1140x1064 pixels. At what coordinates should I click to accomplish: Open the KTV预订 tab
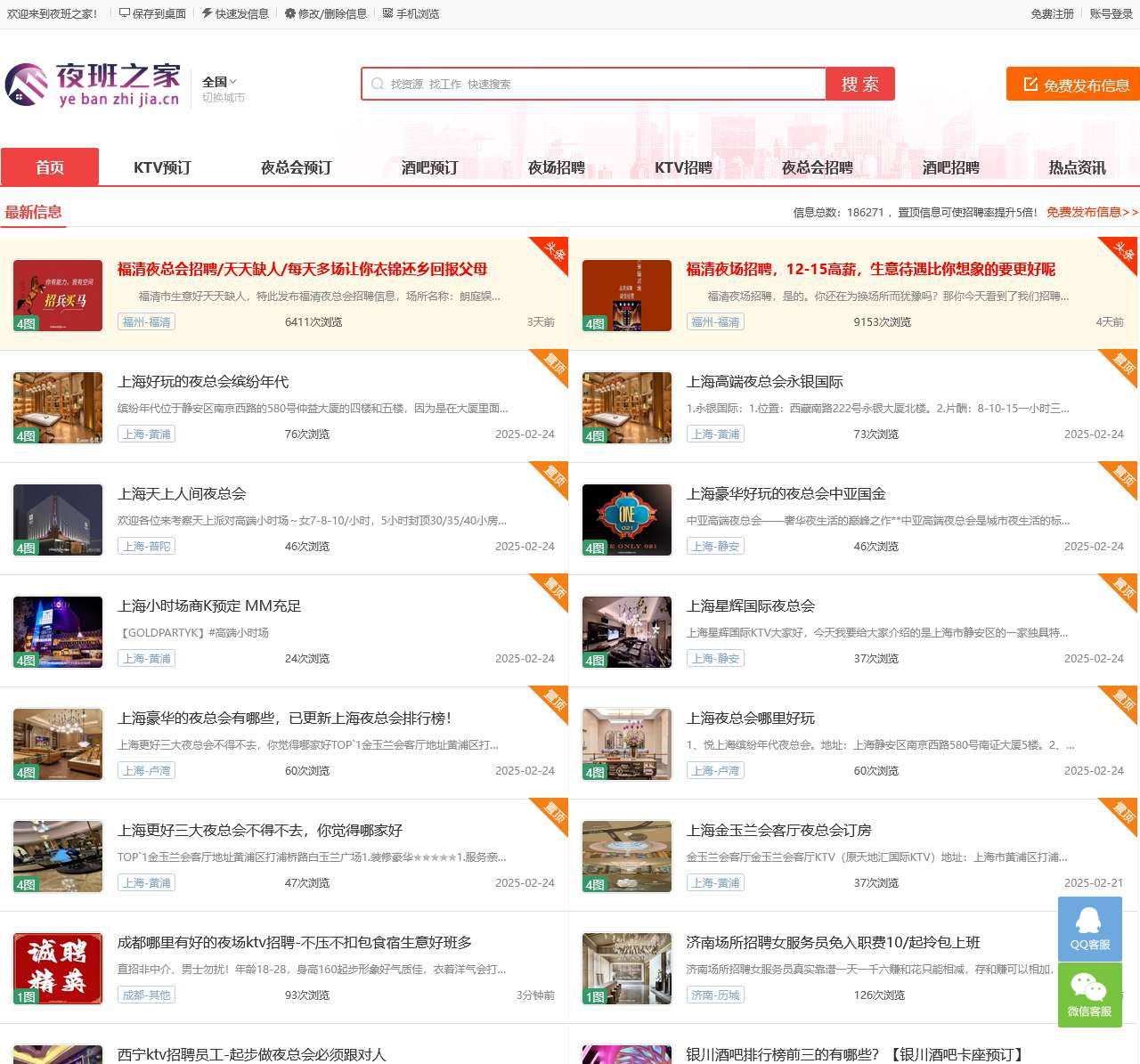[x=162, y=167]
